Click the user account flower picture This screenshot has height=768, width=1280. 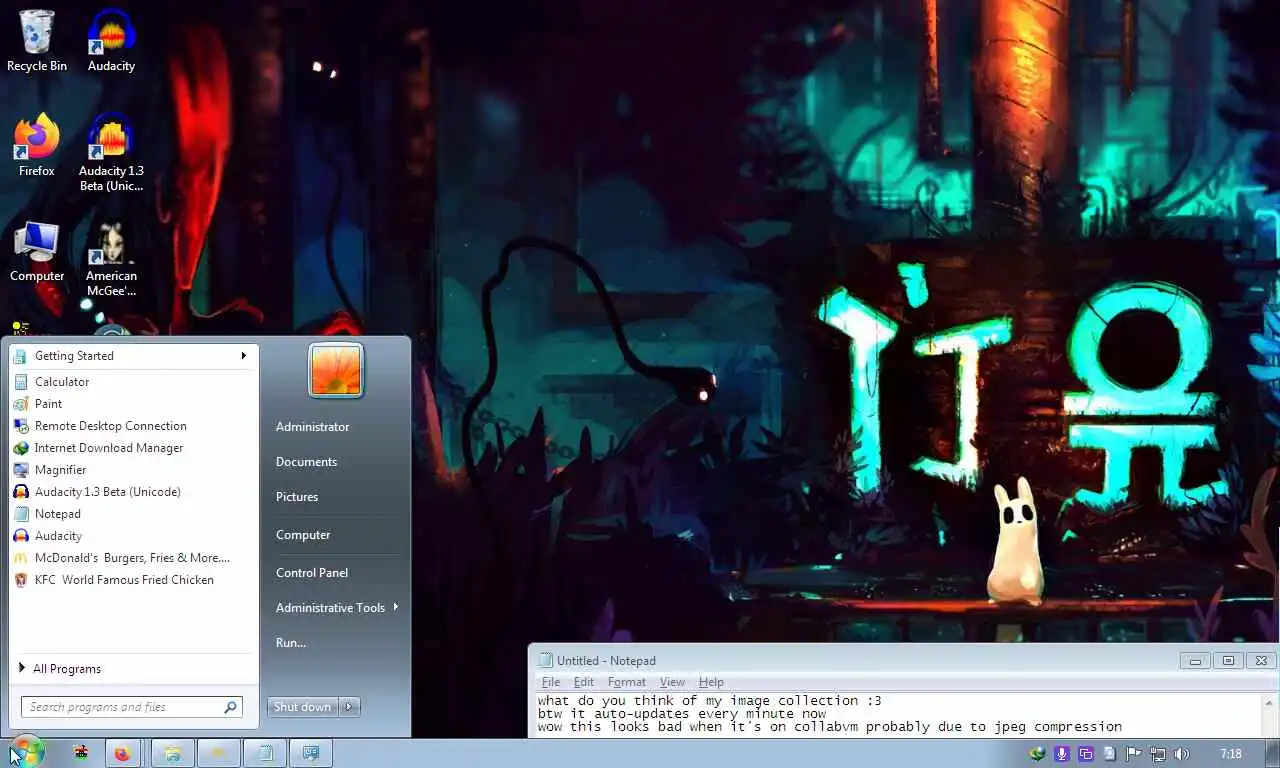336,370
